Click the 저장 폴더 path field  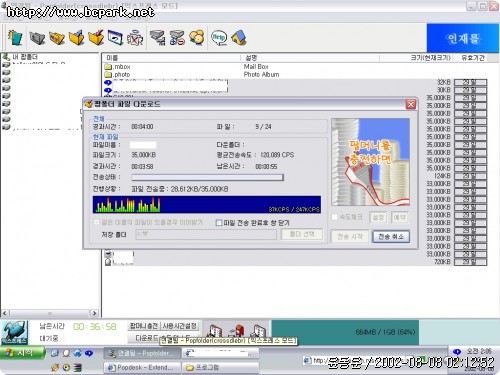pos(206,234)
